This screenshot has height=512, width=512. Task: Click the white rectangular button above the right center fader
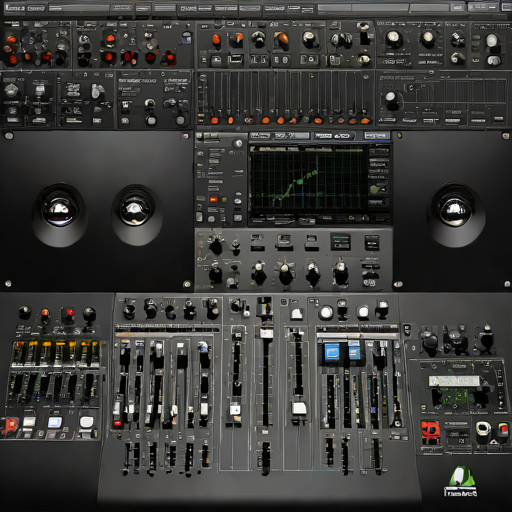297,313
